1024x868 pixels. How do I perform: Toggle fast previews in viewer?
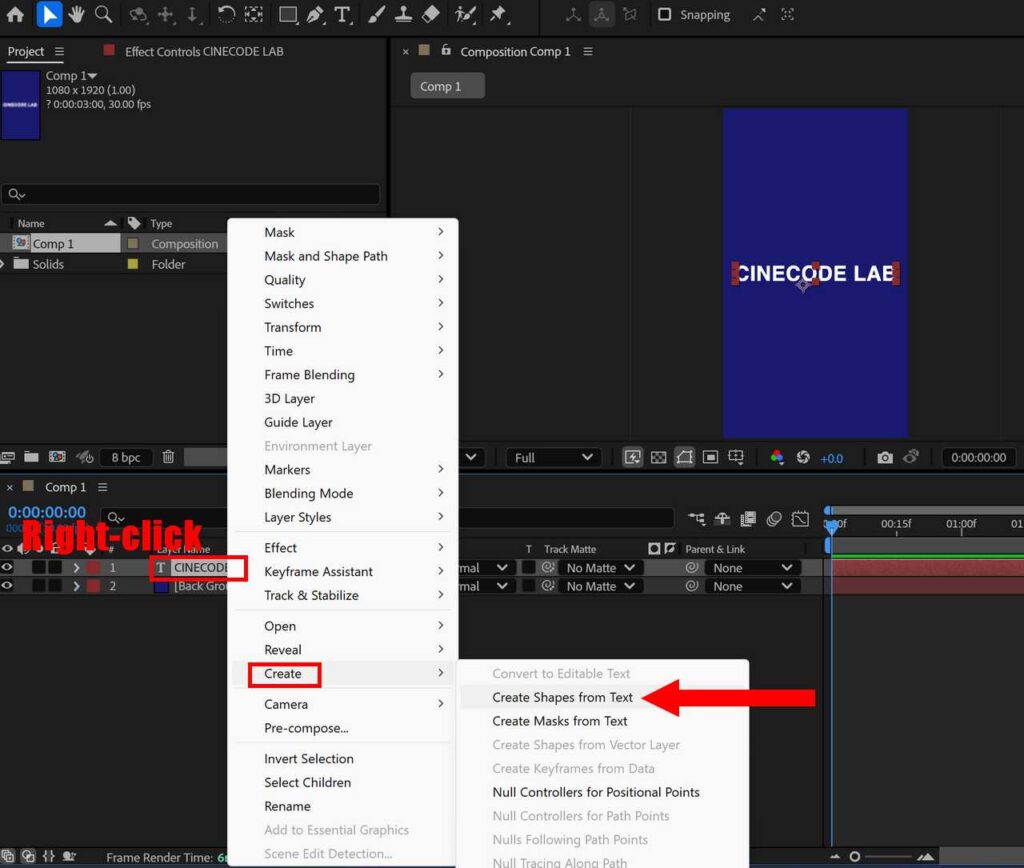(632, 457)
